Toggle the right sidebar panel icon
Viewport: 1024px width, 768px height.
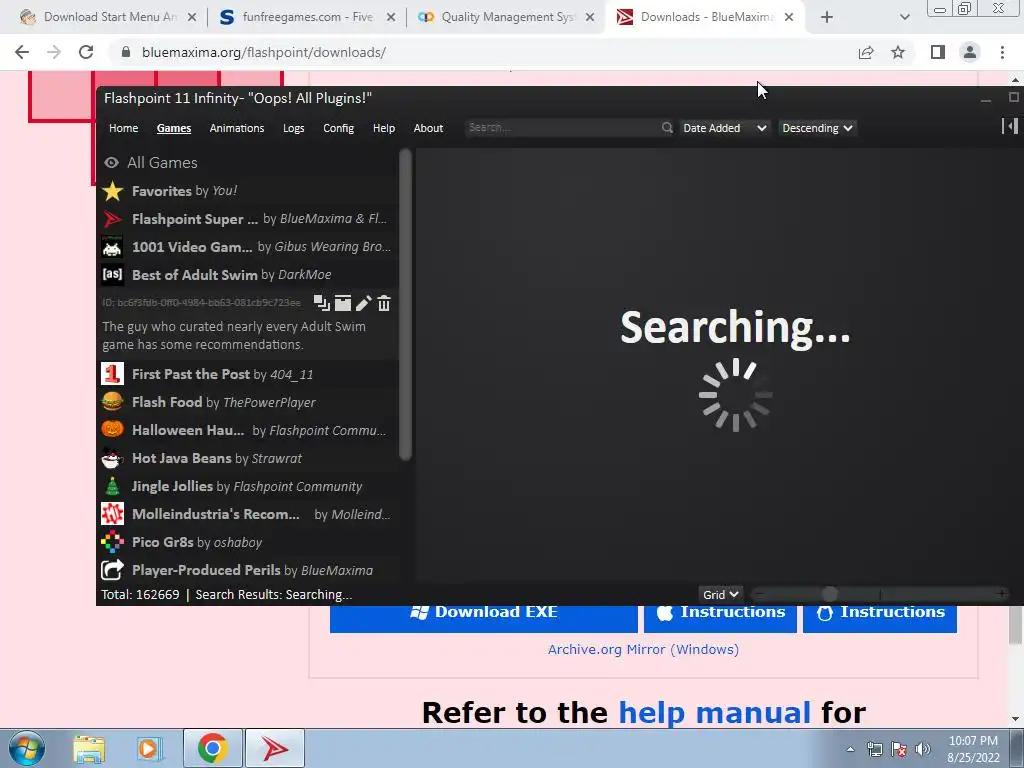(1010, 126)
